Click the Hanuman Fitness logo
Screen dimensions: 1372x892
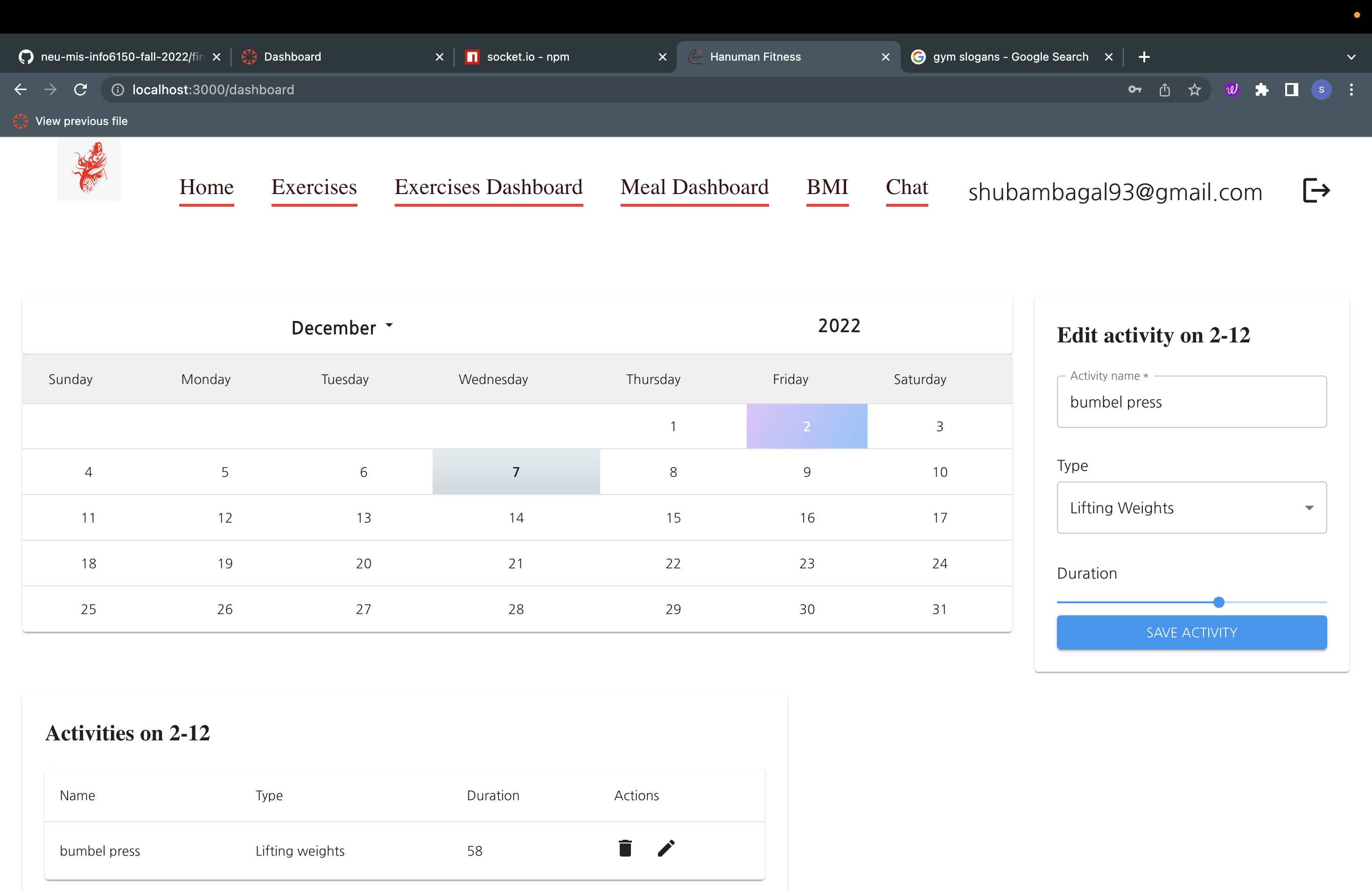pyautogui.click(x=89, y=169)
